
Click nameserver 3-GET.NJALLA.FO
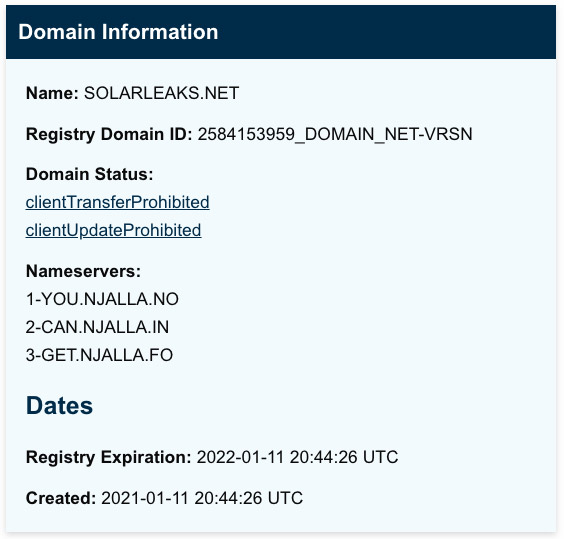click(99, 355)
